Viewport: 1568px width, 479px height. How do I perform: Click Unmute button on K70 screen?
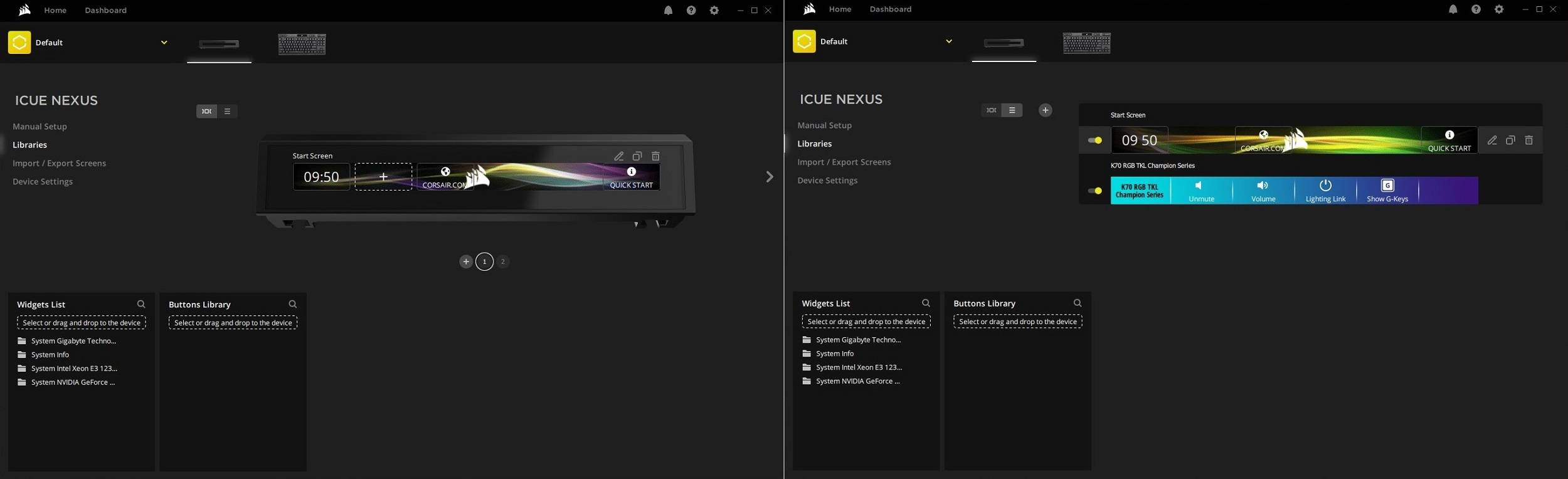tap(1201, 191)
